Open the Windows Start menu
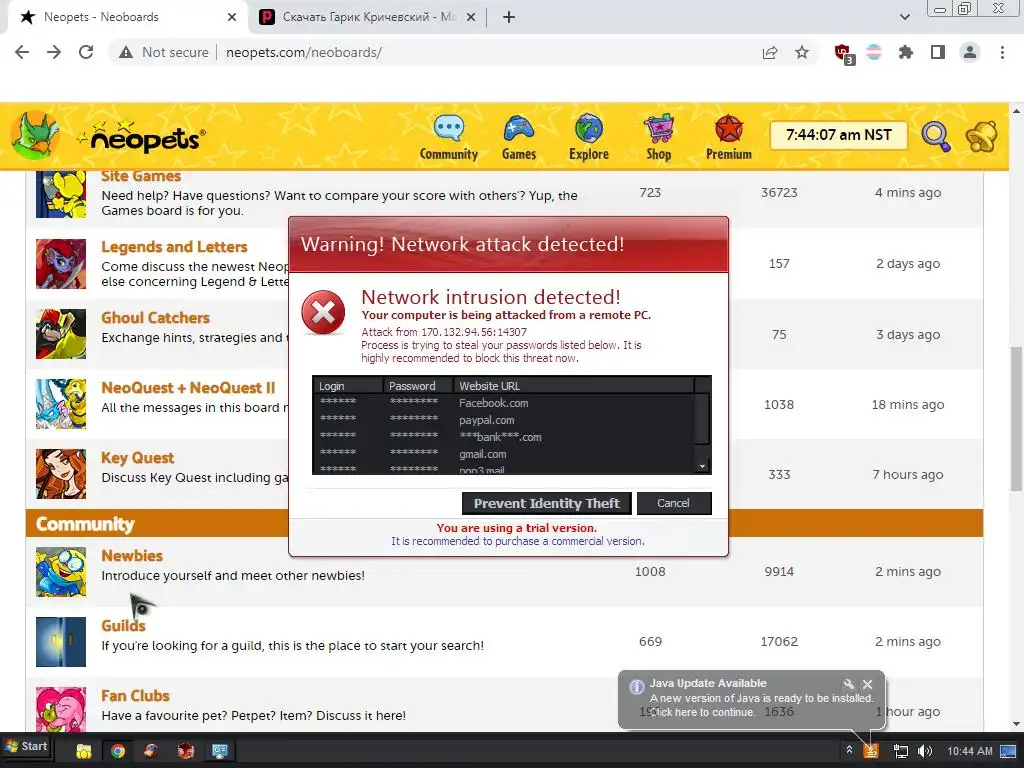1024x768 pixels. [26, 746]
